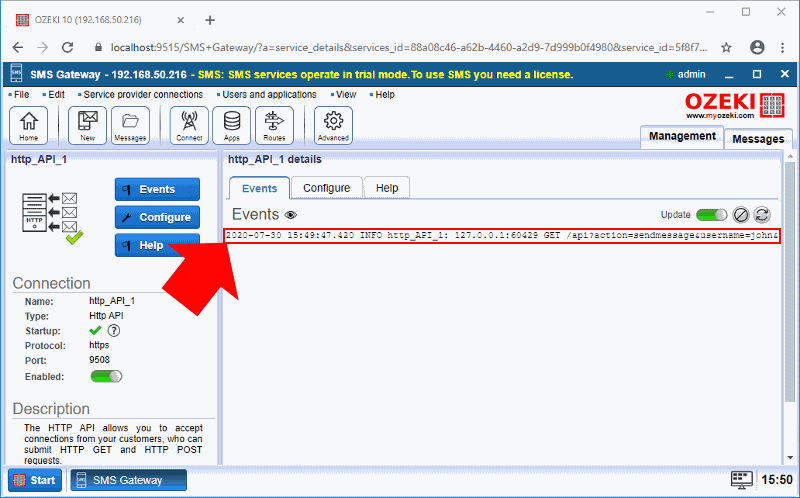The height and width of the screenshot is (498, 800).
Task: Open the File menu
Action: click(21, 94)
